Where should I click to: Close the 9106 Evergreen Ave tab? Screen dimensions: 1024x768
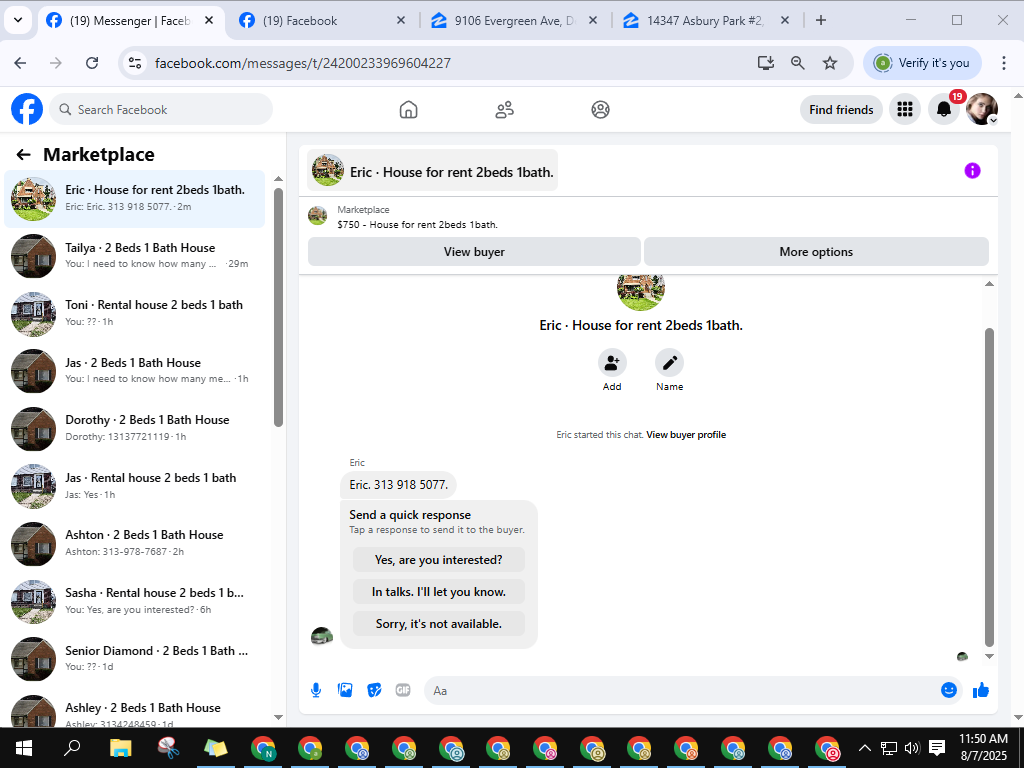pyautogui.click(x=592, y=20)
